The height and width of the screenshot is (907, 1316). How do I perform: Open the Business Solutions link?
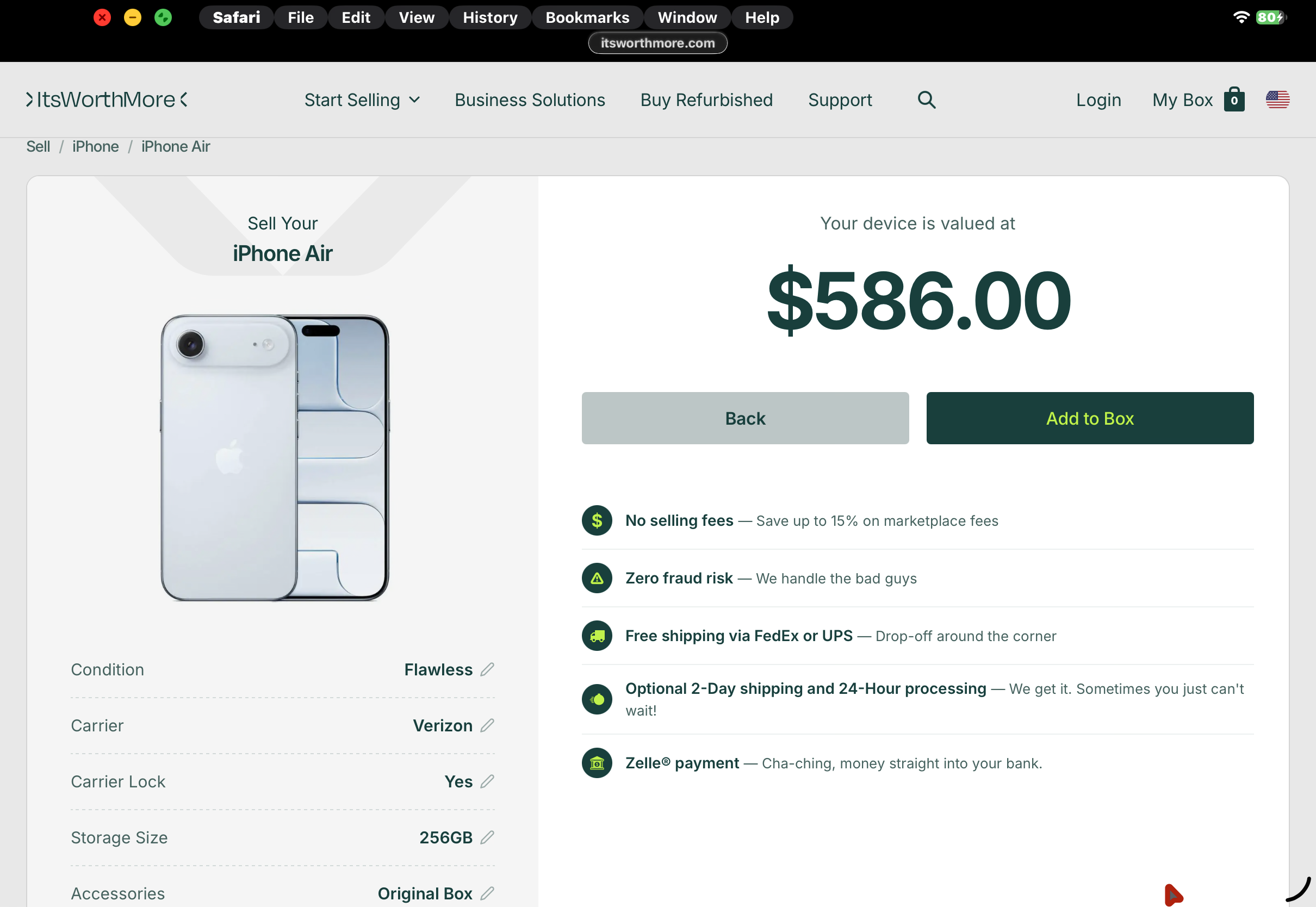(530, 100)
